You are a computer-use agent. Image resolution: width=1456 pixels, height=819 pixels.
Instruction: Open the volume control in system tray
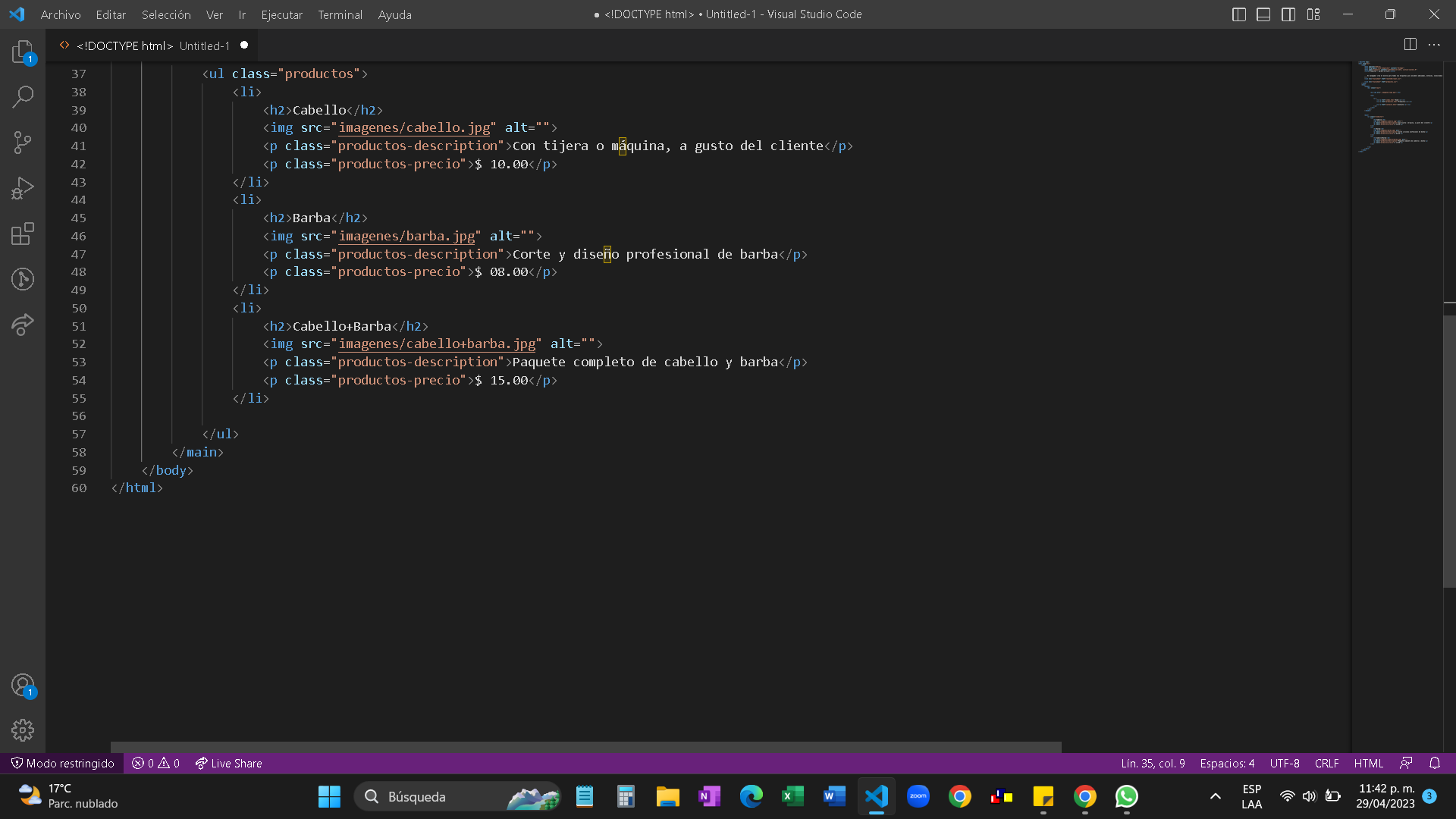[1310, 796]
